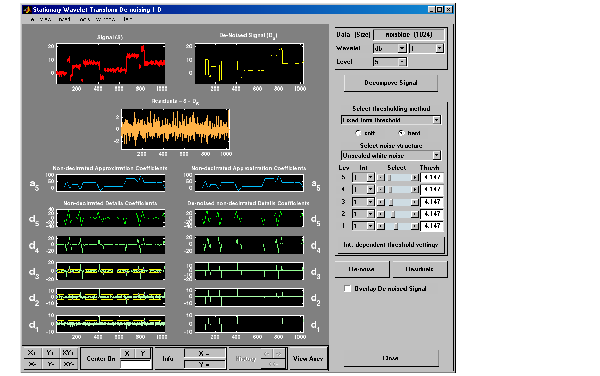Click the XY+ zoom button
Screen dimensions: 600x376
(68, 353)
